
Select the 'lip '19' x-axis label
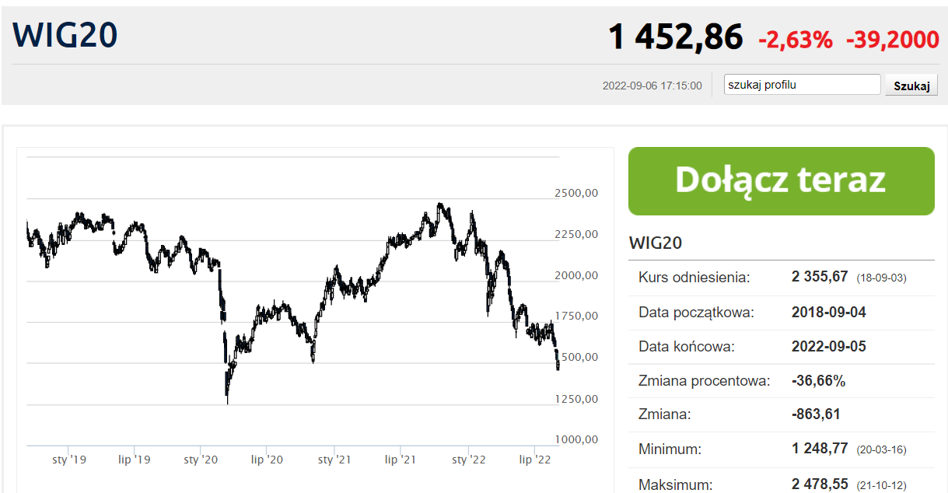click(134, 460)
